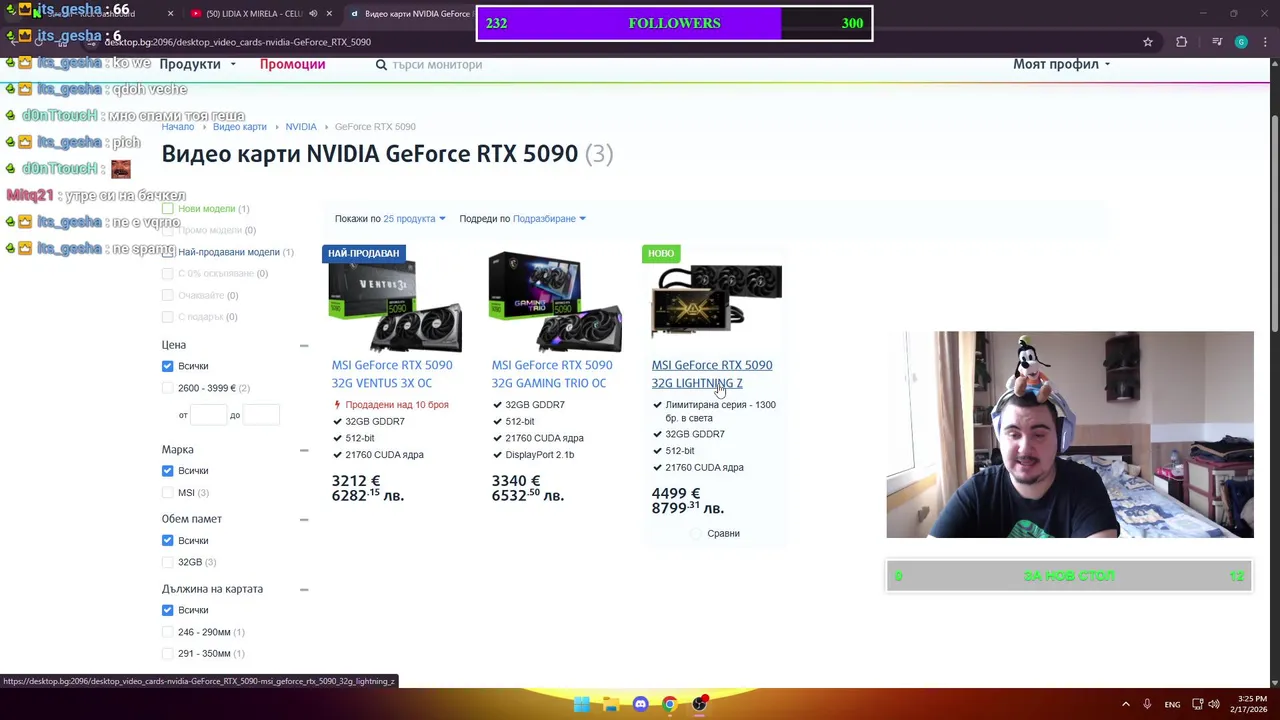Click the price до maximum input box
Image resolution: width=1280 pixels, height=720 pixels.
click(x=261, y=415)
